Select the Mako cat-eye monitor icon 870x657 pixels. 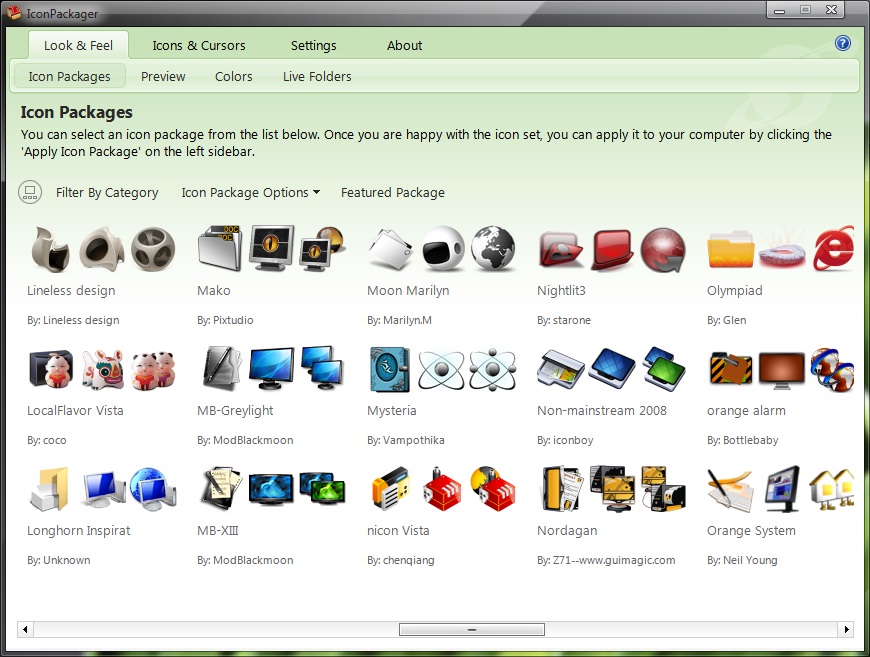[x=271, y=247]
